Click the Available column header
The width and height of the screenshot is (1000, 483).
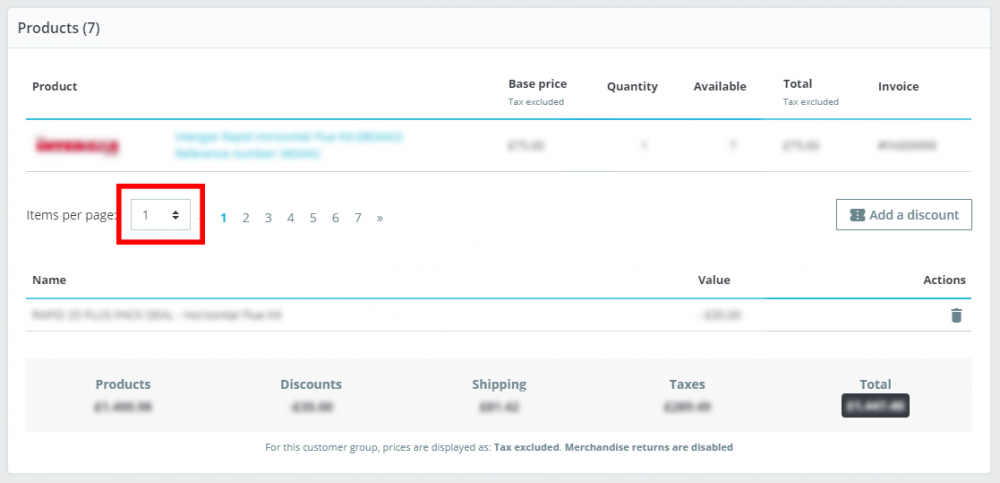coord(720,87)
